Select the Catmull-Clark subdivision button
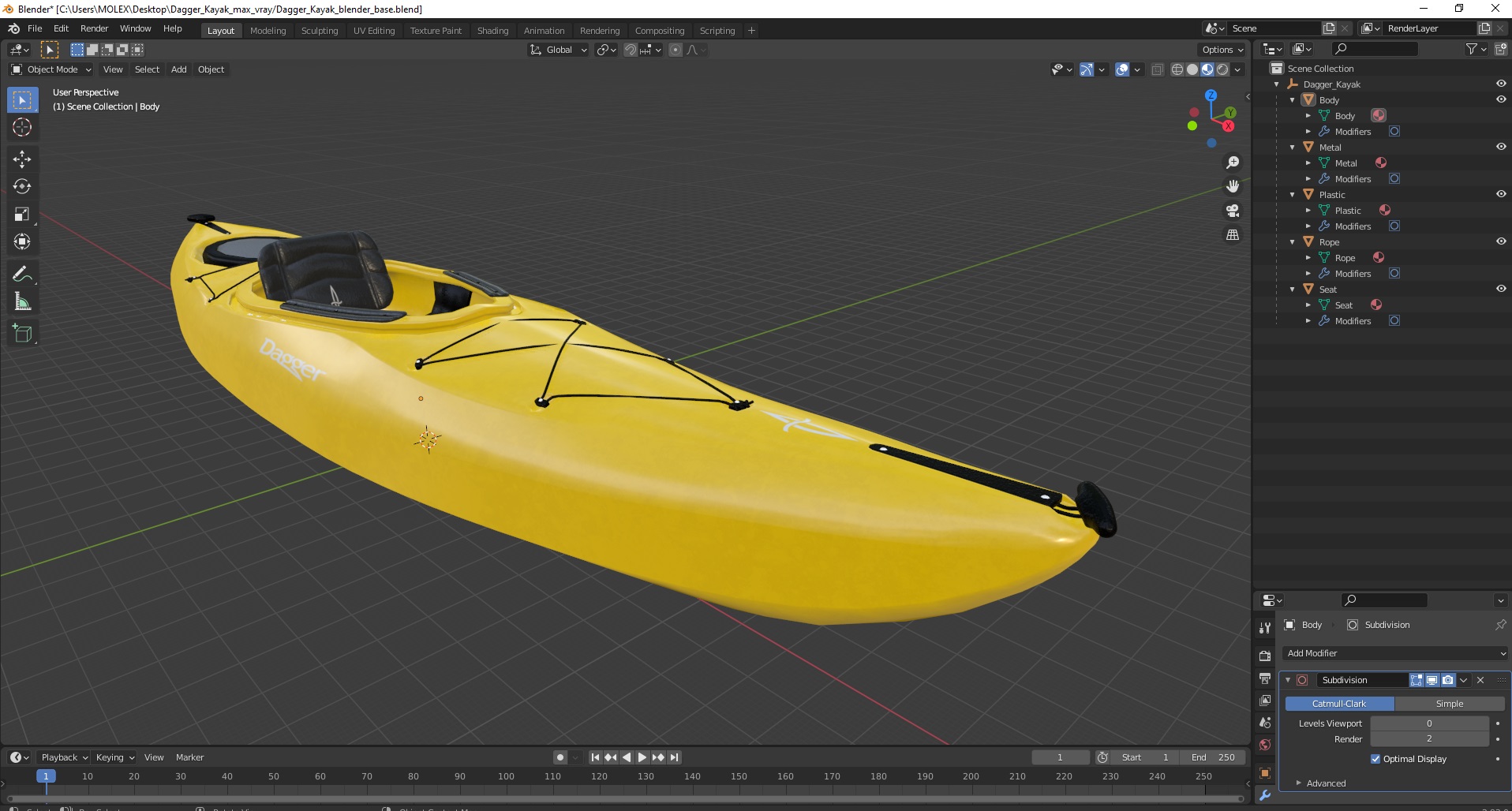Viewport: 1512px width, 811px height. 1339,704
